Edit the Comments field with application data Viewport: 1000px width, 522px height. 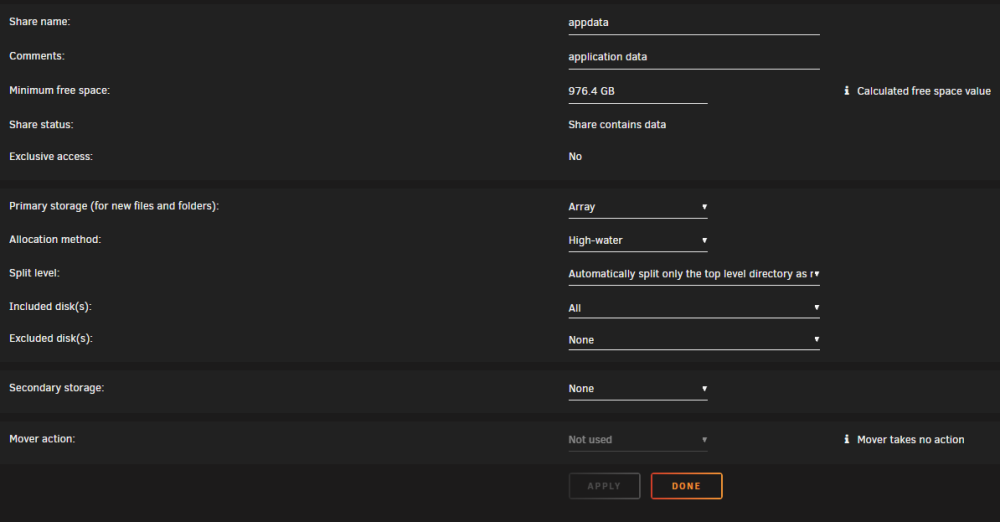click(694, 57)
